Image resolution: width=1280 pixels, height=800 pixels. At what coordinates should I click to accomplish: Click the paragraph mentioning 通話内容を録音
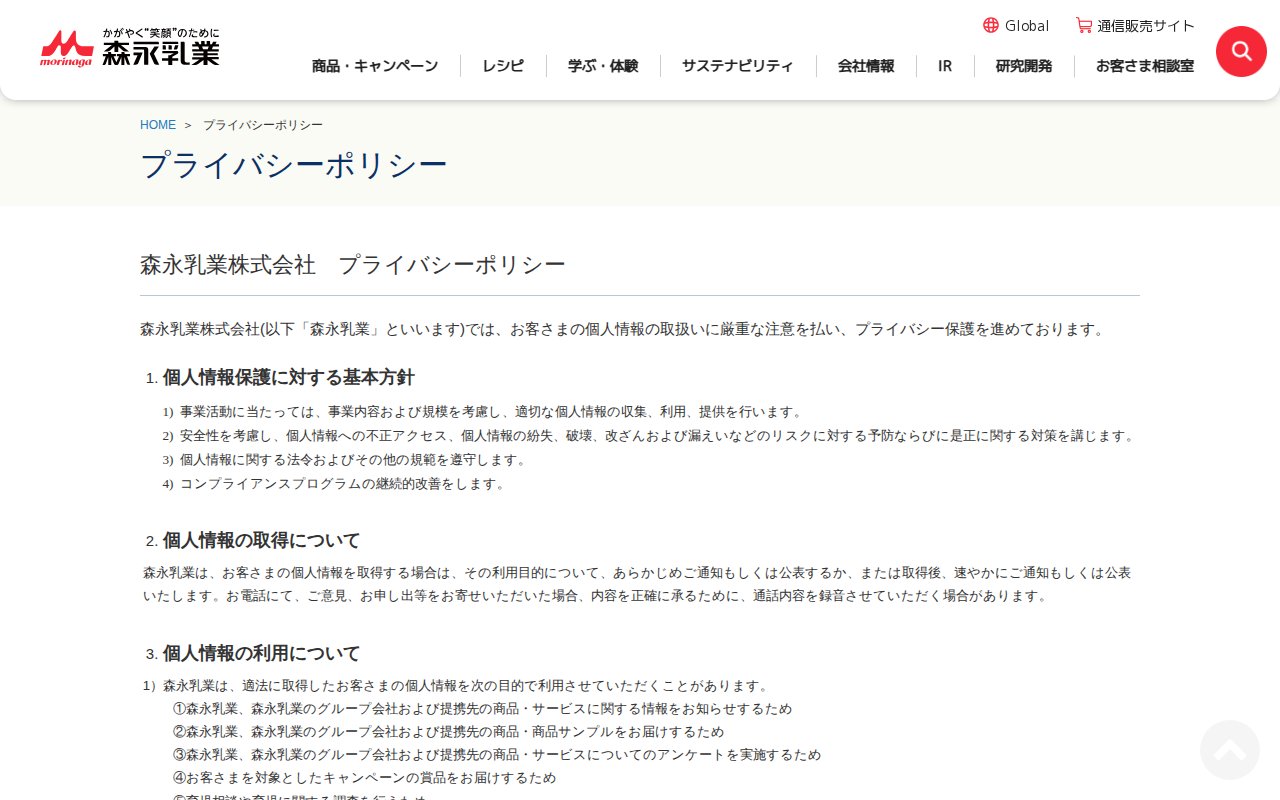point(637,584)
